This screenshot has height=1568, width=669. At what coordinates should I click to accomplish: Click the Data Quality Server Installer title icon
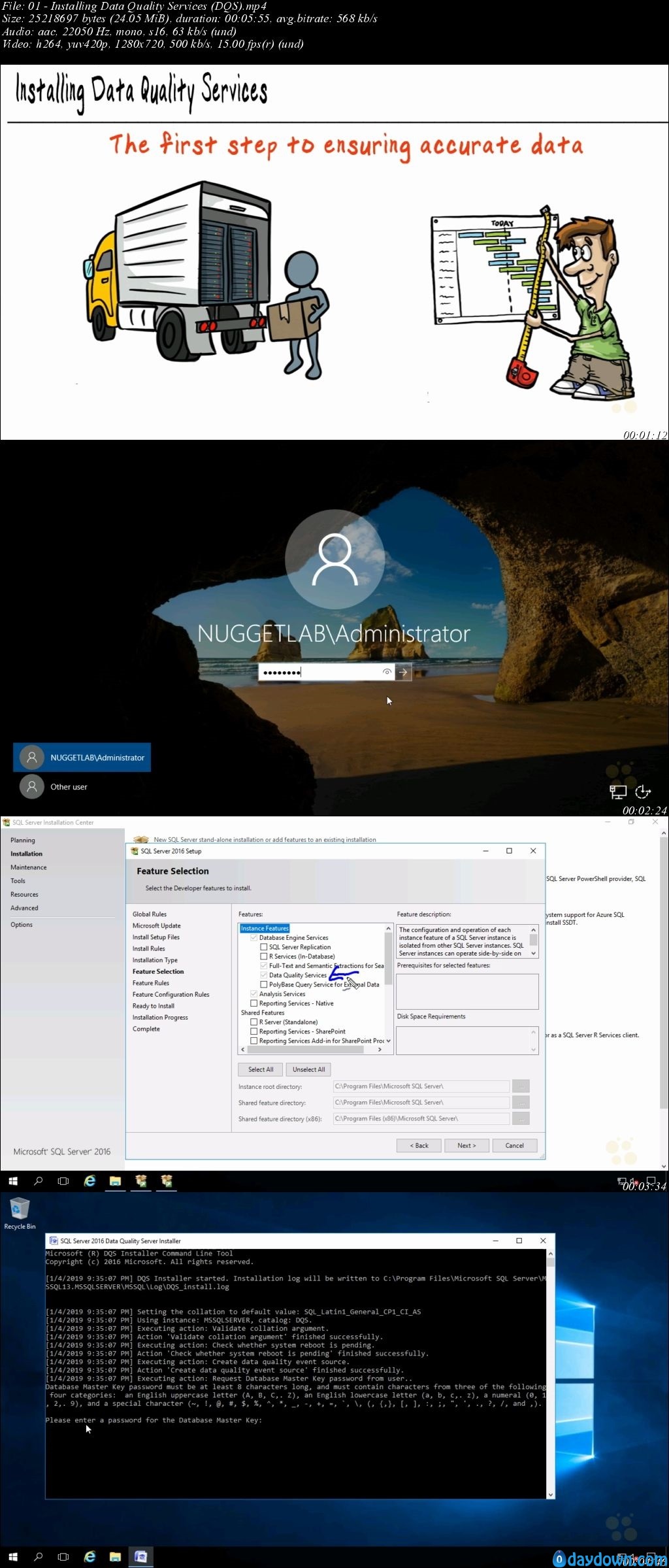point(54,1241)
